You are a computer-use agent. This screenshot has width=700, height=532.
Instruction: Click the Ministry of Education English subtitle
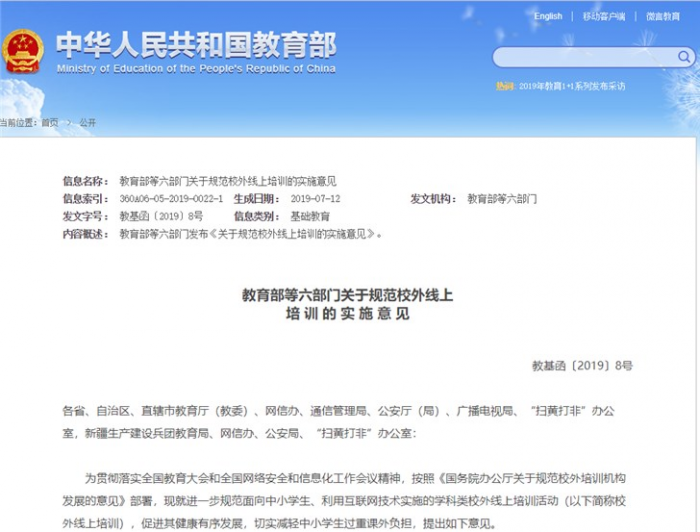[x=196, y=69]
